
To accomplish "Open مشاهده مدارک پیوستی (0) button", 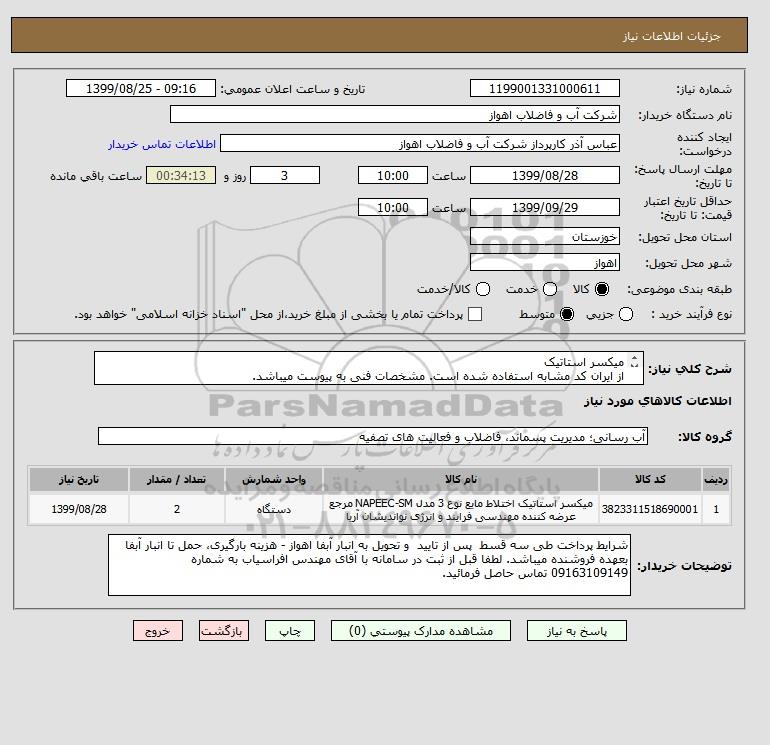I will (x=421, y=631).
